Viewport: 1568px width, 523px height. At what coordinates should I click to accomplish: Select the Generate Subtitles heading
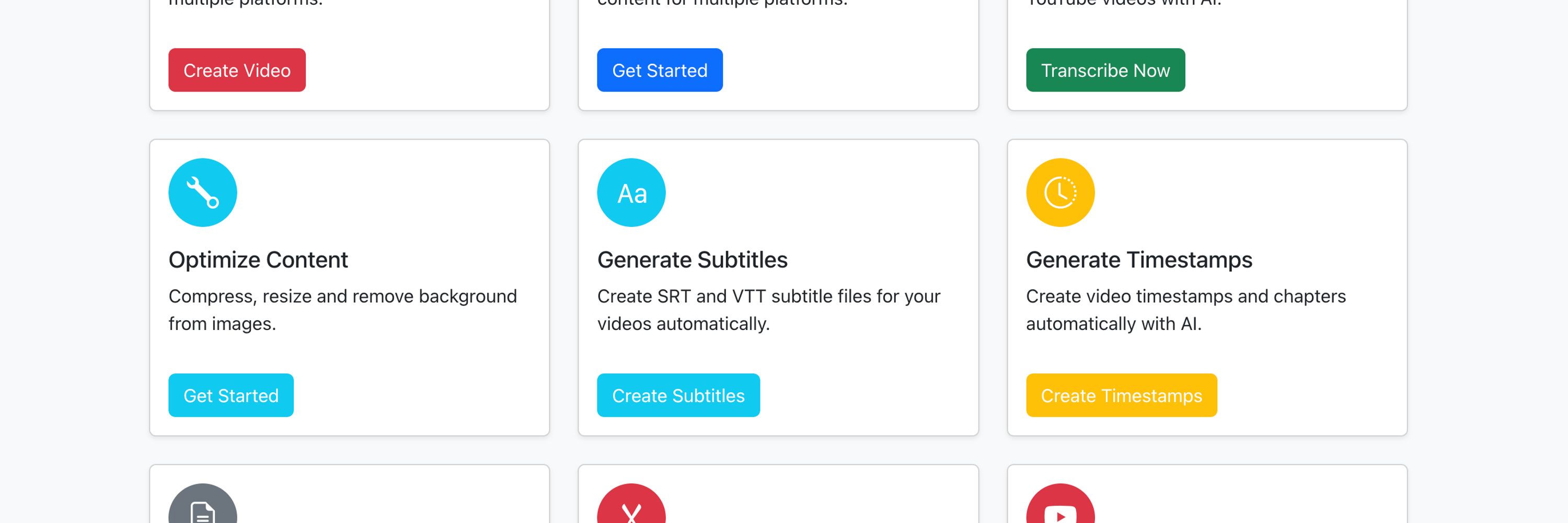pyautogui.click(x=692, y=260)
